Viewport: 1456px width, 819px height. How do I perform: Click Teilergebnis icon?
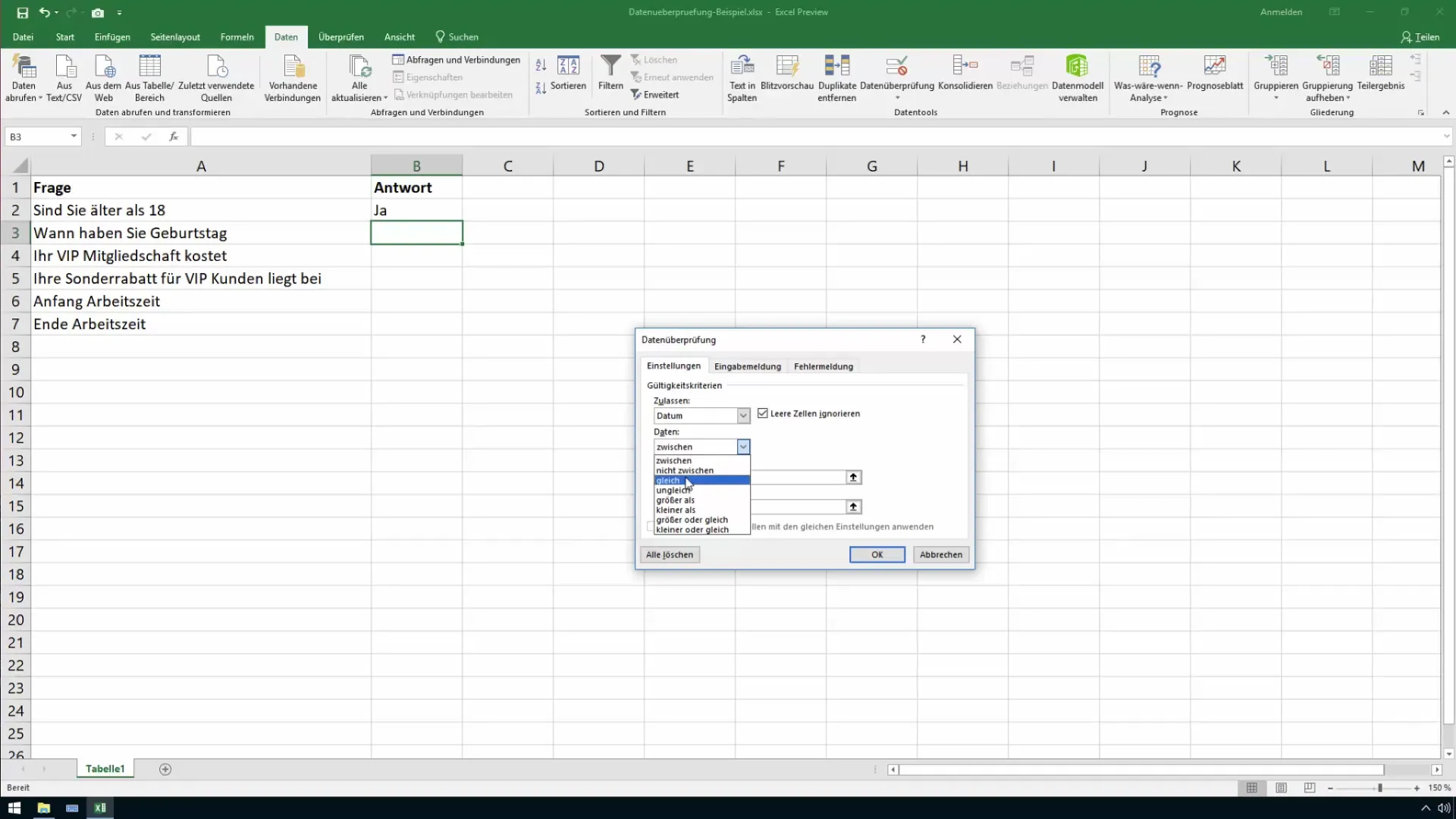pyautogui.click(x=1381, y=73)
